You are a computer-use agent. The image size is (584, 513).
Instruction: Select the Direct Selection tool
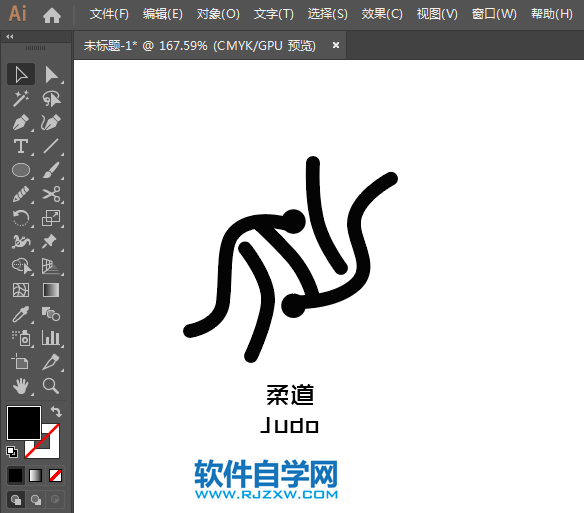51,74
